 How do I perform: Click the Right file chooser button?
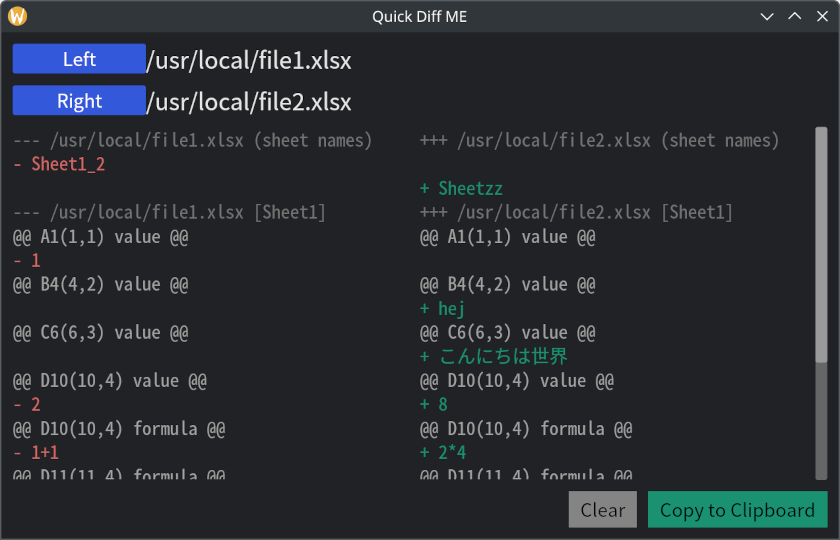tap(79, 101)
